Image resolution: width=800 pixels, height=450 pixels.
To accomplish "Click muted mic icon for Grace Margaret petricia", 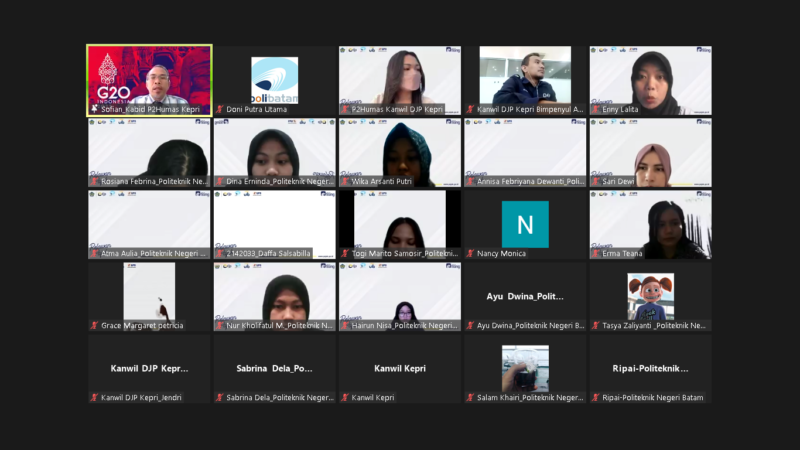I will pos(95,325).
